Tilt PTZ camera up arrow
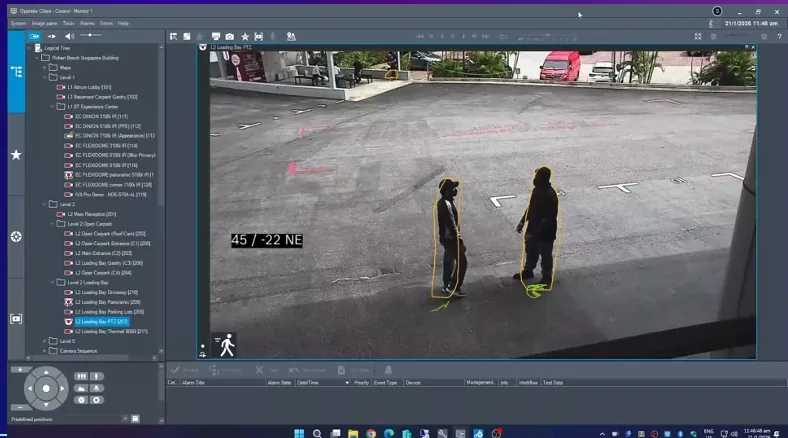The height and width of the screenshot is (438, 788). click(46, 372)
